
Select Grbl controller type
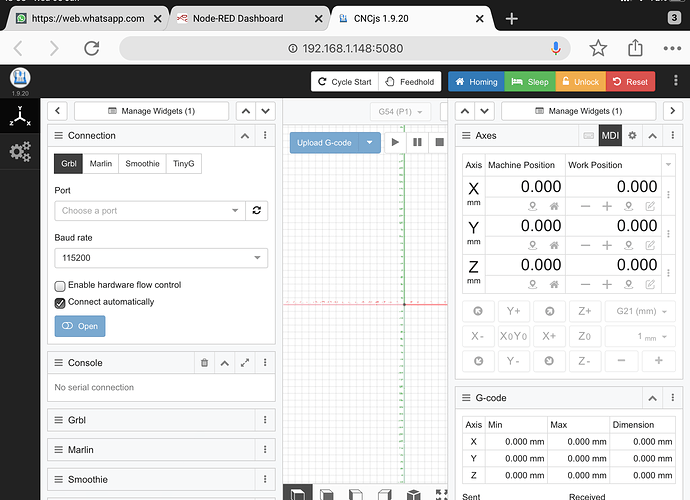tap(69, 164)
